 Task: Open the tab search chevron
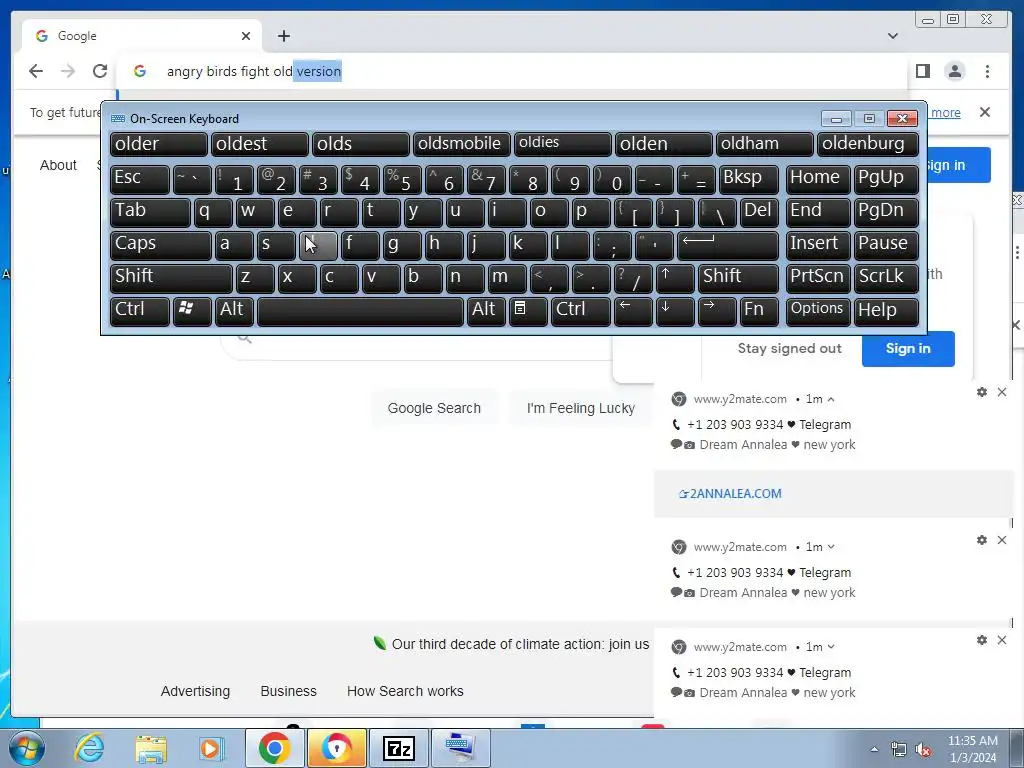click(893, 36)
